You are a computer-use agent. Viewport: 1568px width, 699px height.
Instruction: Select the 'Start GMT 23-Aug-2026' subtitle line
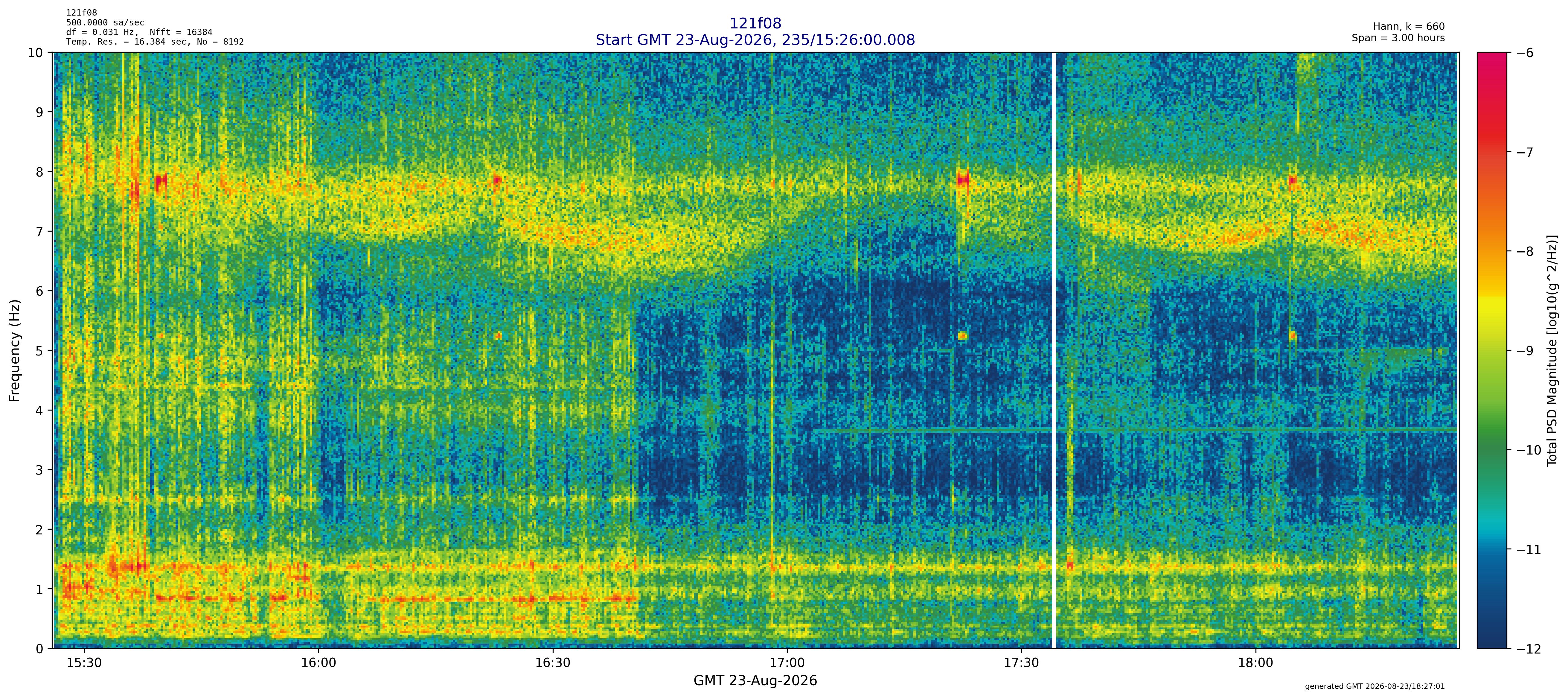pos(755,40)
